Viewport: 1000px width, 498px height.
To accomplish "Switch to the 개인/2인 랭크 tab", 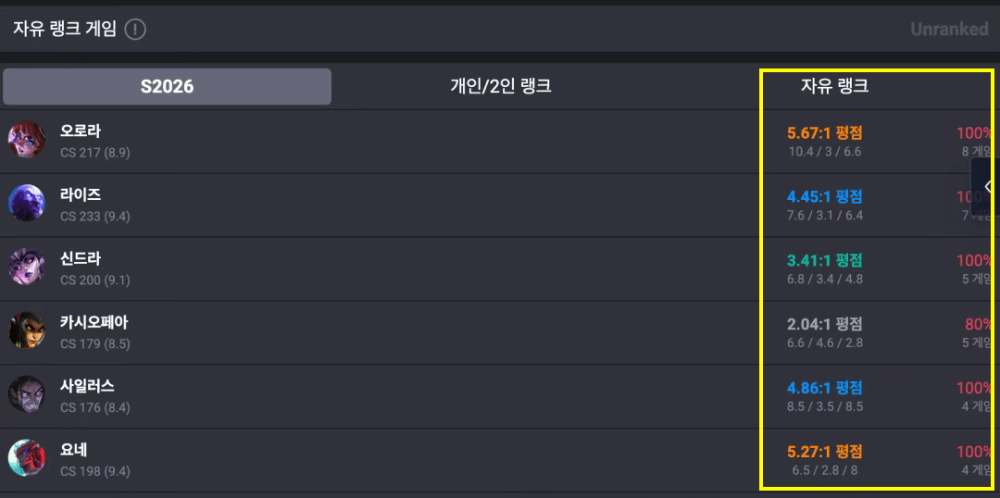I will click(x=500, y=87).
